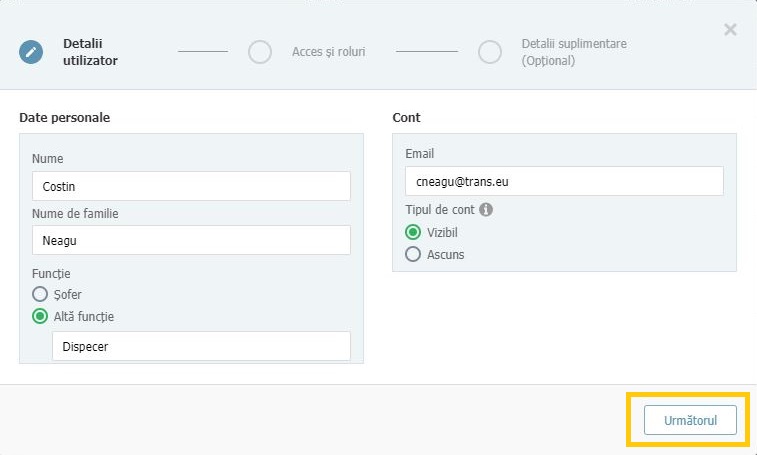Focus the Nume de familie field with Neagu
The width and height of the screenshot is (757, 455).
191,240
